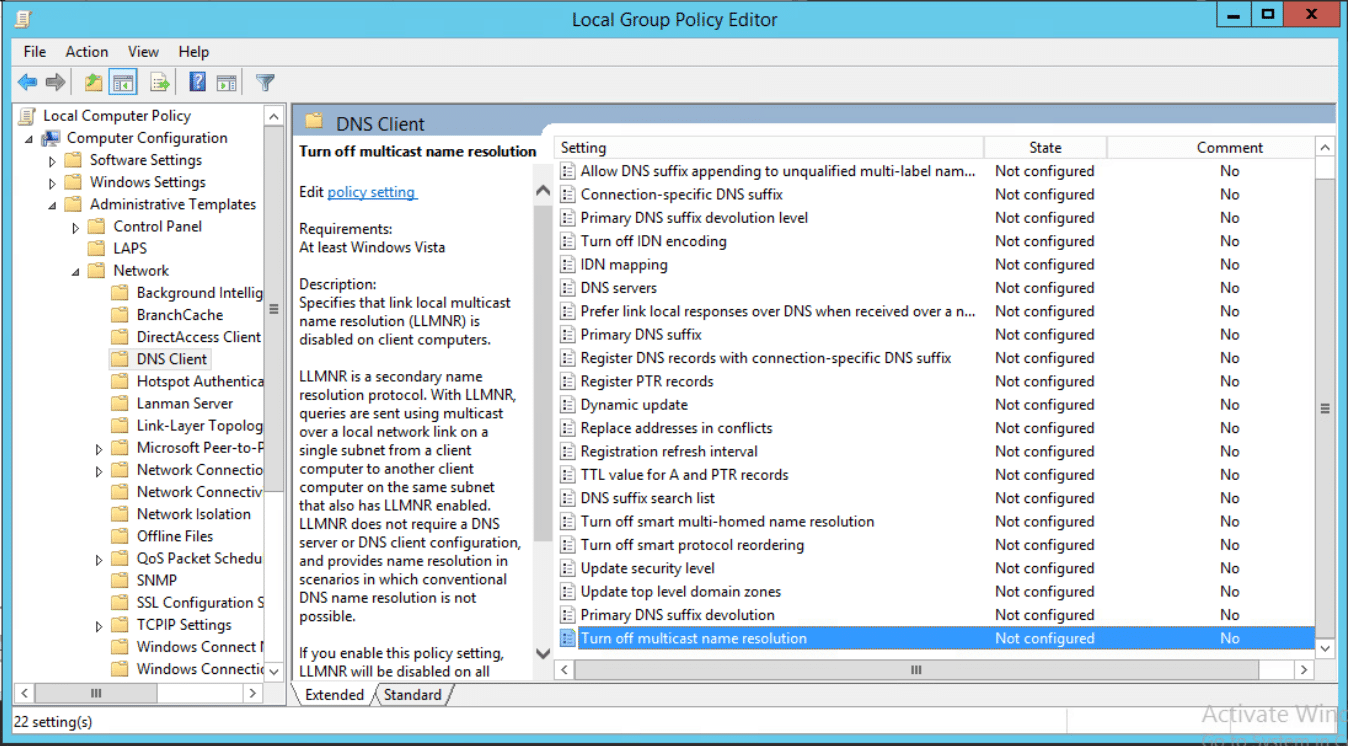Click the policy setting link
This screenshot has height=746, width=1348.
[x=371, y=191]
